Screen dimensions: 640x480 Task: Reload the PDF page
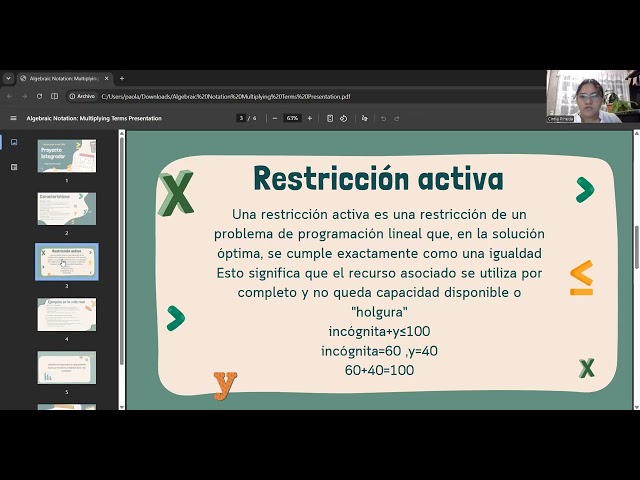click(39, 96)
